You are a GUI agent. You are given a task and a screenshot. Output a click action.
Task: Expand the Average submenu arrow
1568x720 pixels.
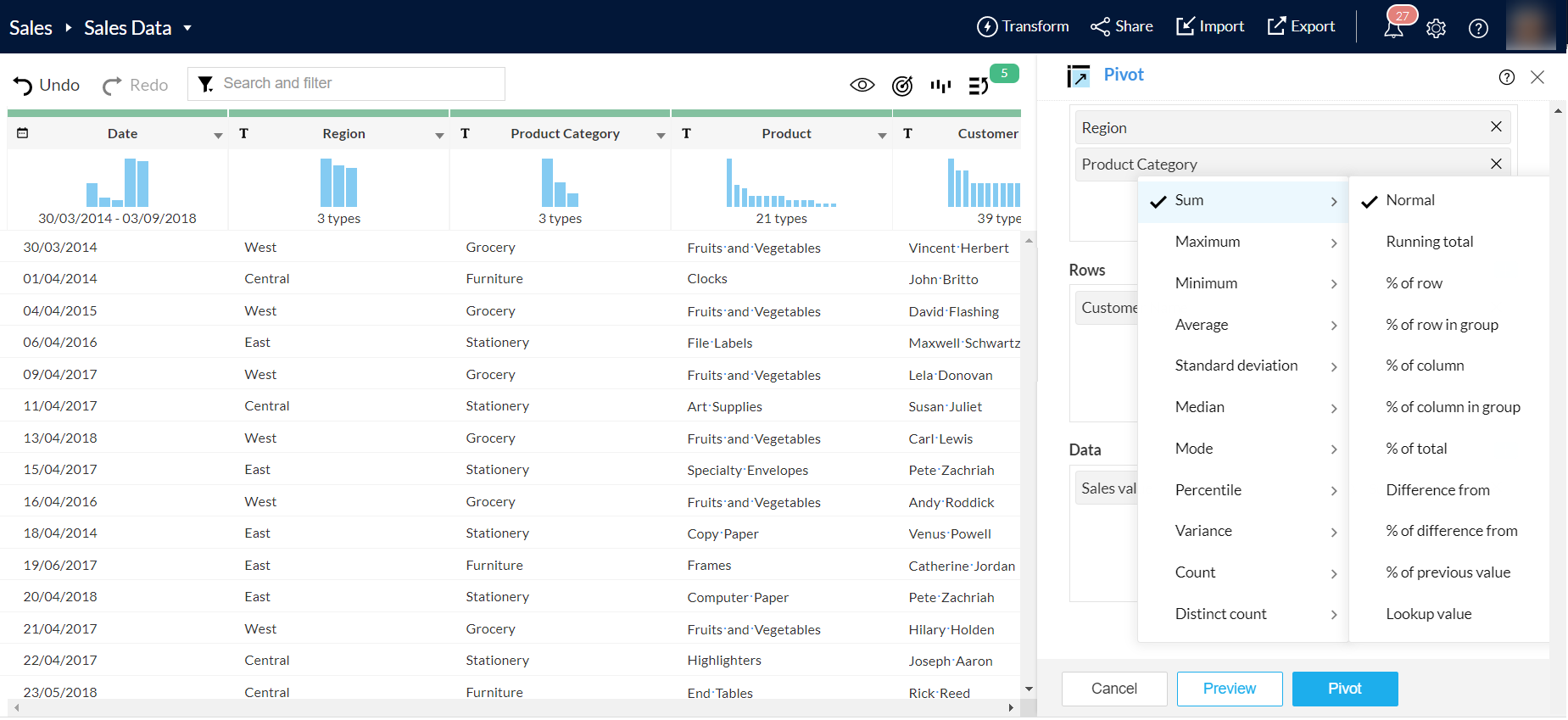click(1334, 326)
